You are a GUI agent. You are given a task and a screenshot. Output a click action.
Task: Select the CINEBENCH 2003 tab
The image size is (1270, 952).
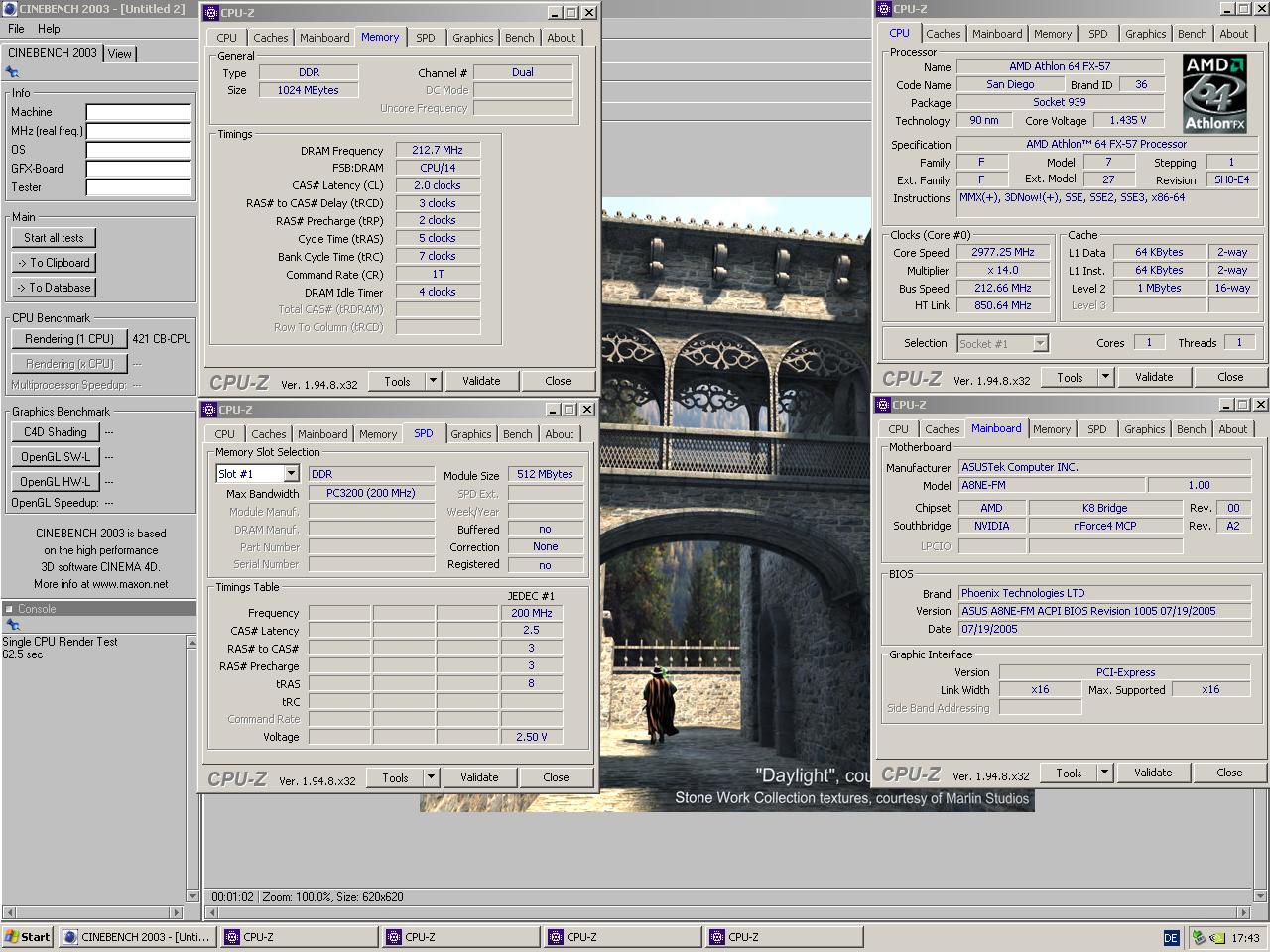pyautogui.click(x=53, y=53)
